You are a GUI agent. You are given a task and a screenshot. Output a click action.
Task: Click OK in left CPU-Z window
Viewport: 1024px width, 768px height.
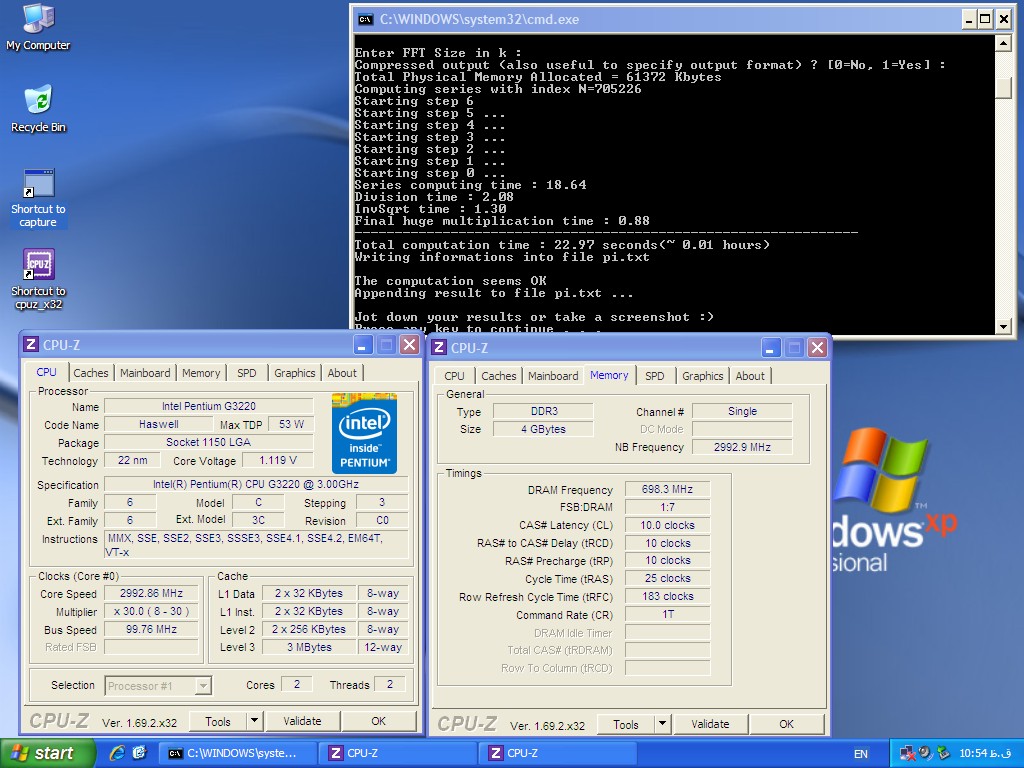point(379,722)
